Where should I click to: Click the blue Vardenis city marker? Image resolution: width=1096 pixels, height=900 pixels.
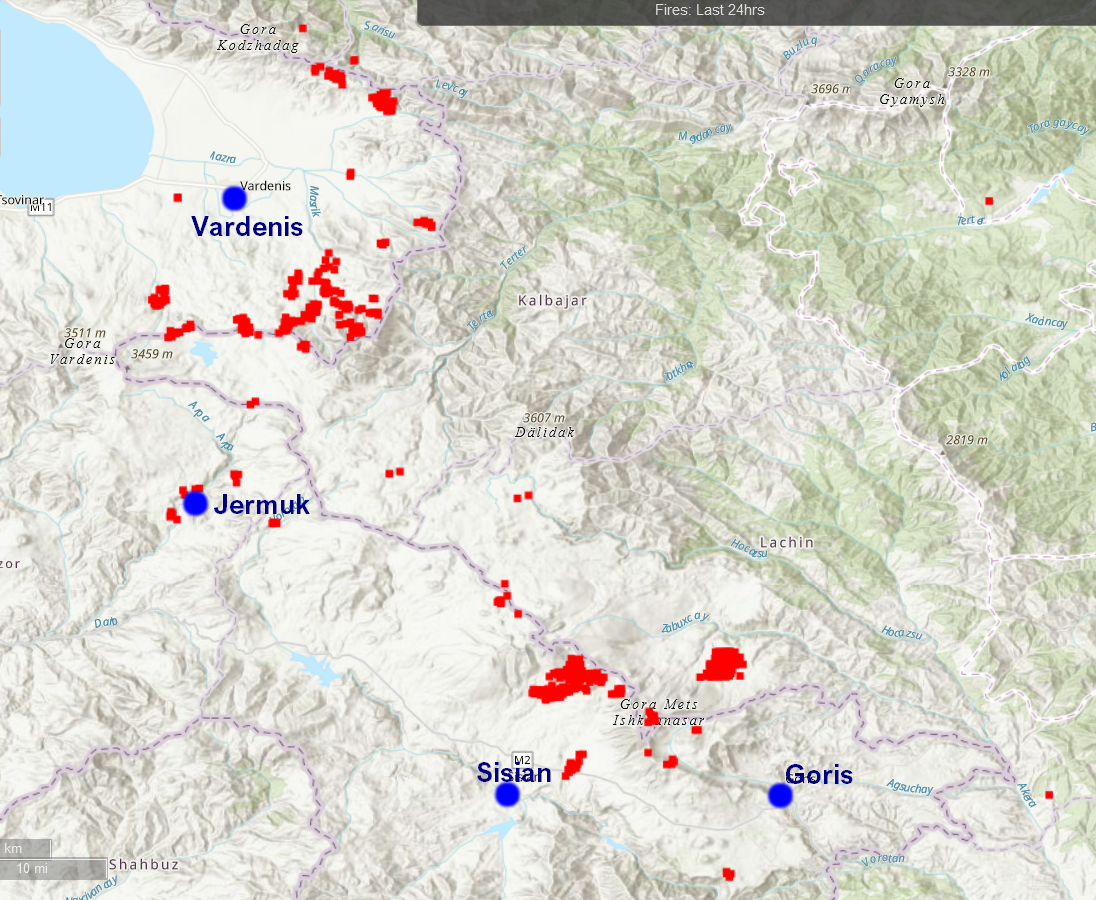(234, 198)
